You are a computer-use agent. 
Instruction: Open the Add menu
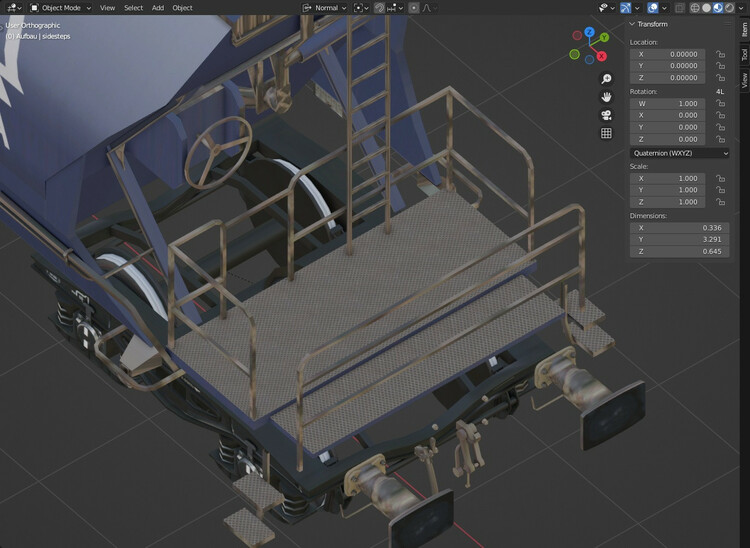click(158, 8)
